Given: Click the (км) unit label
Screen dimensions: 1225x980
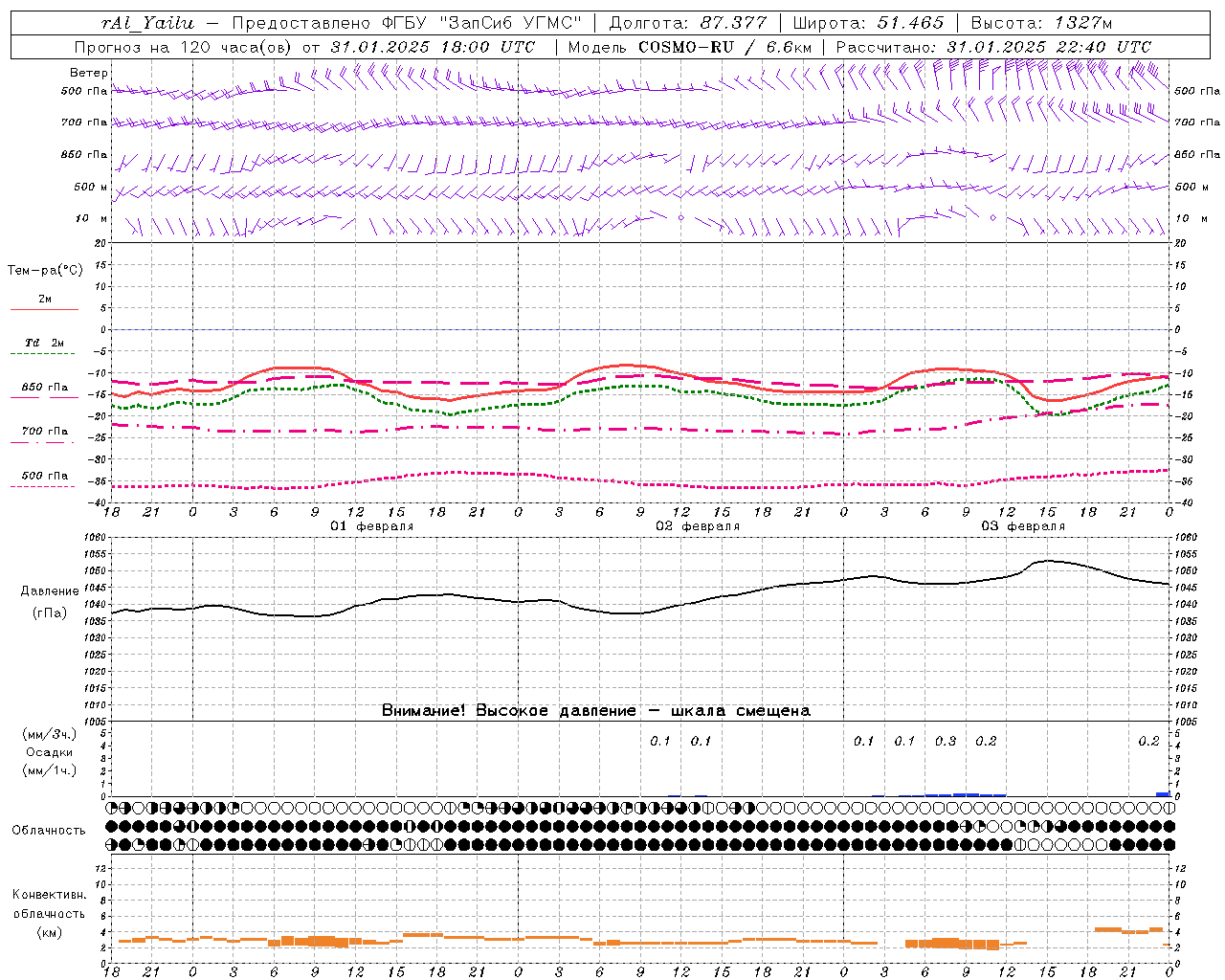Looking at the screenshot, I should [49, 932].
